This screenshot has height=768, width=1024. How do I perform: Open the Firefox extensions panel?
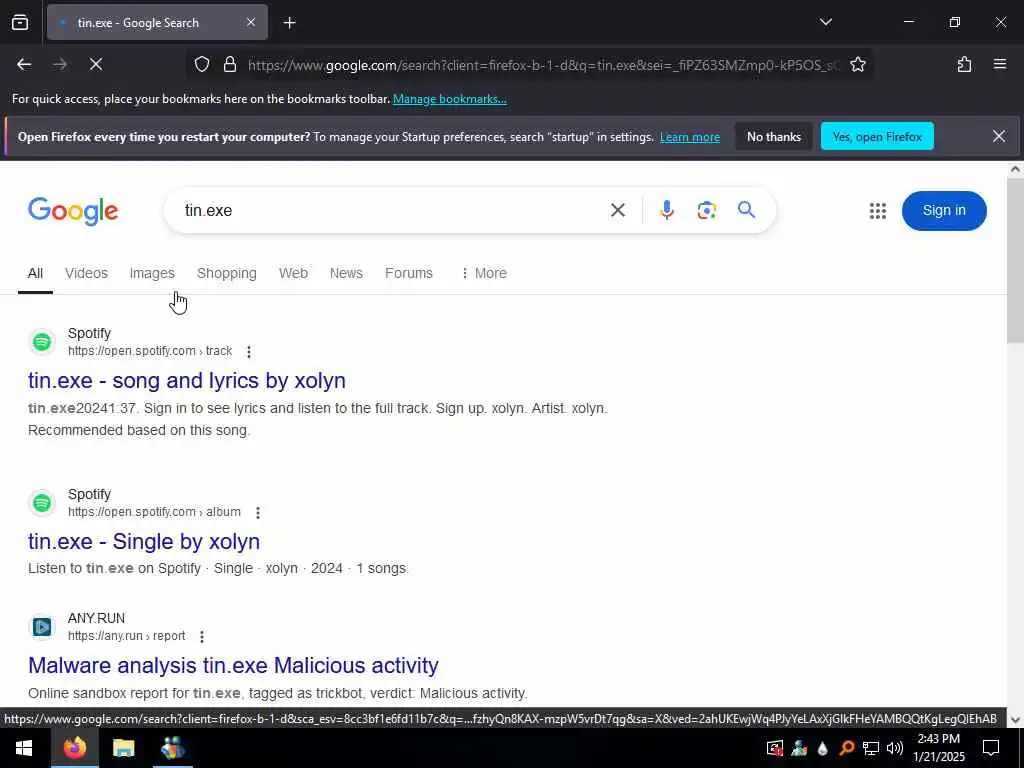click(964, 64)
